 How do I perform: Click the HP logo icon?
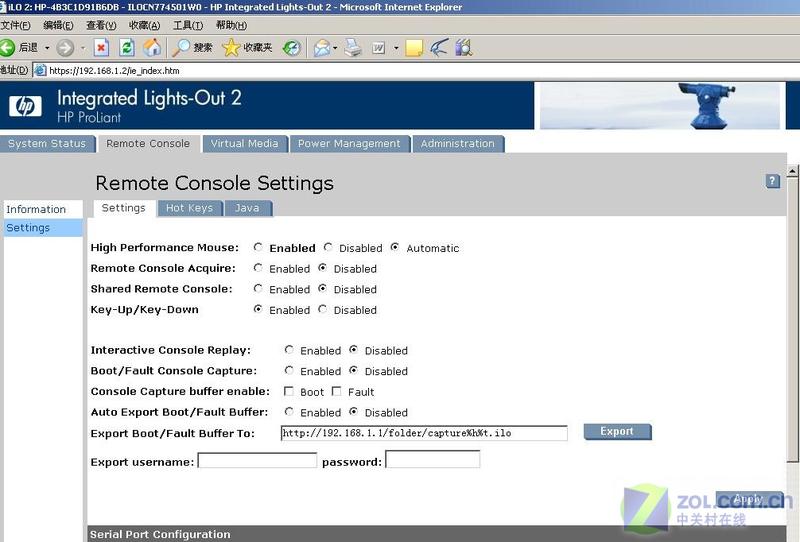click(x=25, y=106)
